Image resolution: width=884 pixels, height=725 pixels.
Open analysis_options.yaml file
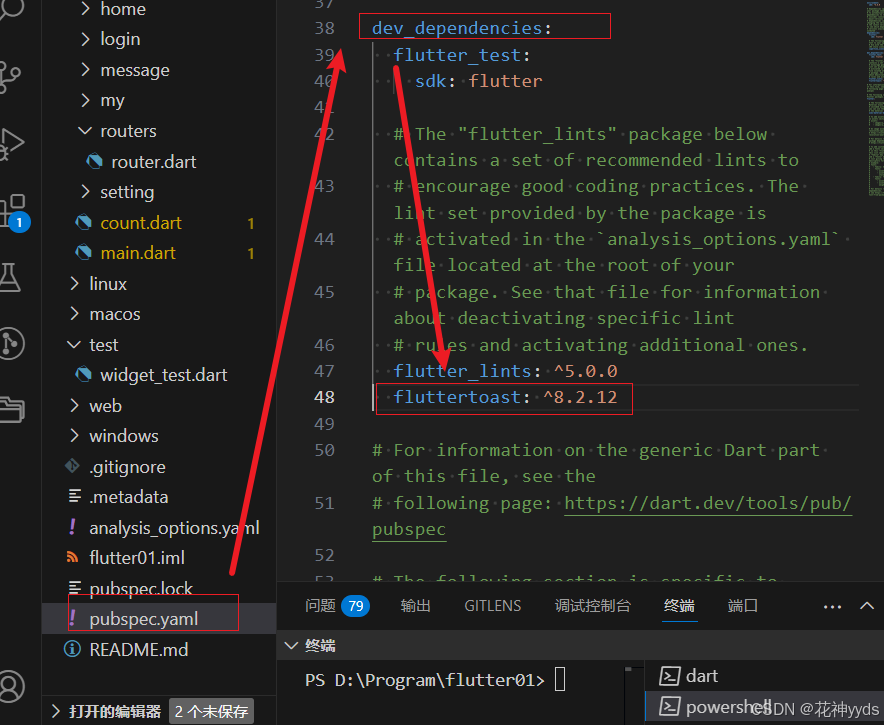click(174, 527)
